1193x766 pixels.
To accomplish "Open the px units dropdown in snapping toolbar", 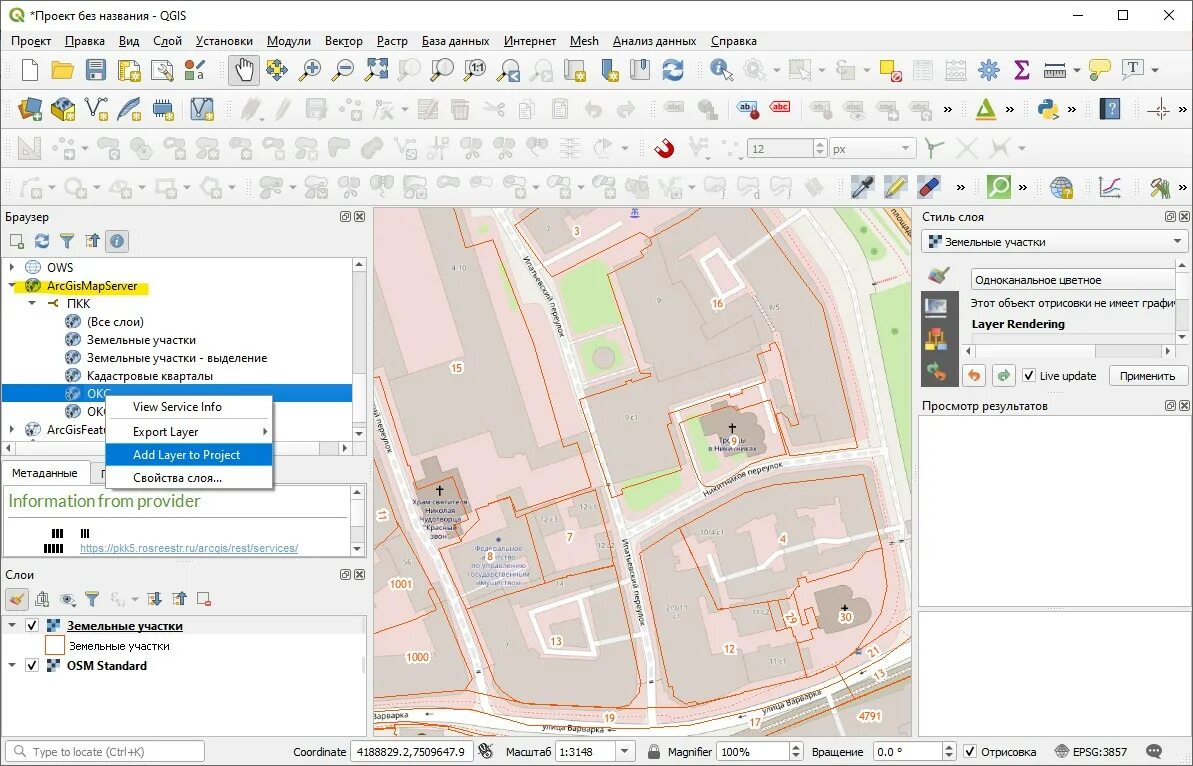I will pyautogui.click(x=871, y=148).
